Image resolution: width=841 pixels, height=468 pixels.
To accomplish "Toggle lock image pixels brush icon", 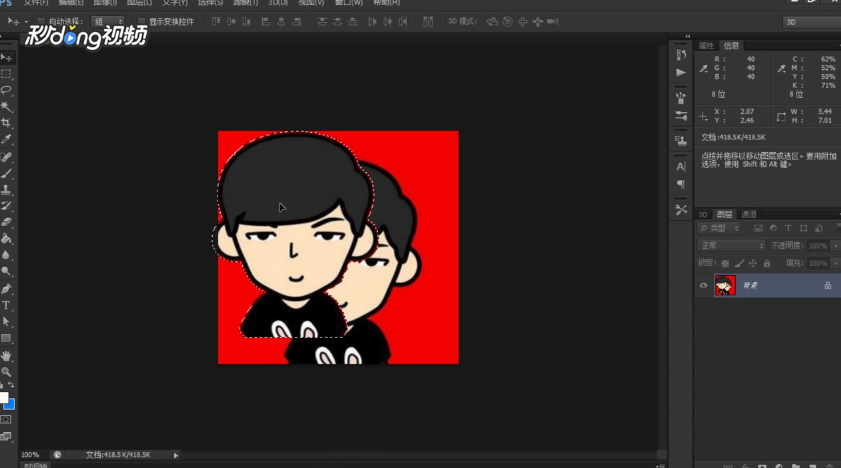I will [739, 263].
